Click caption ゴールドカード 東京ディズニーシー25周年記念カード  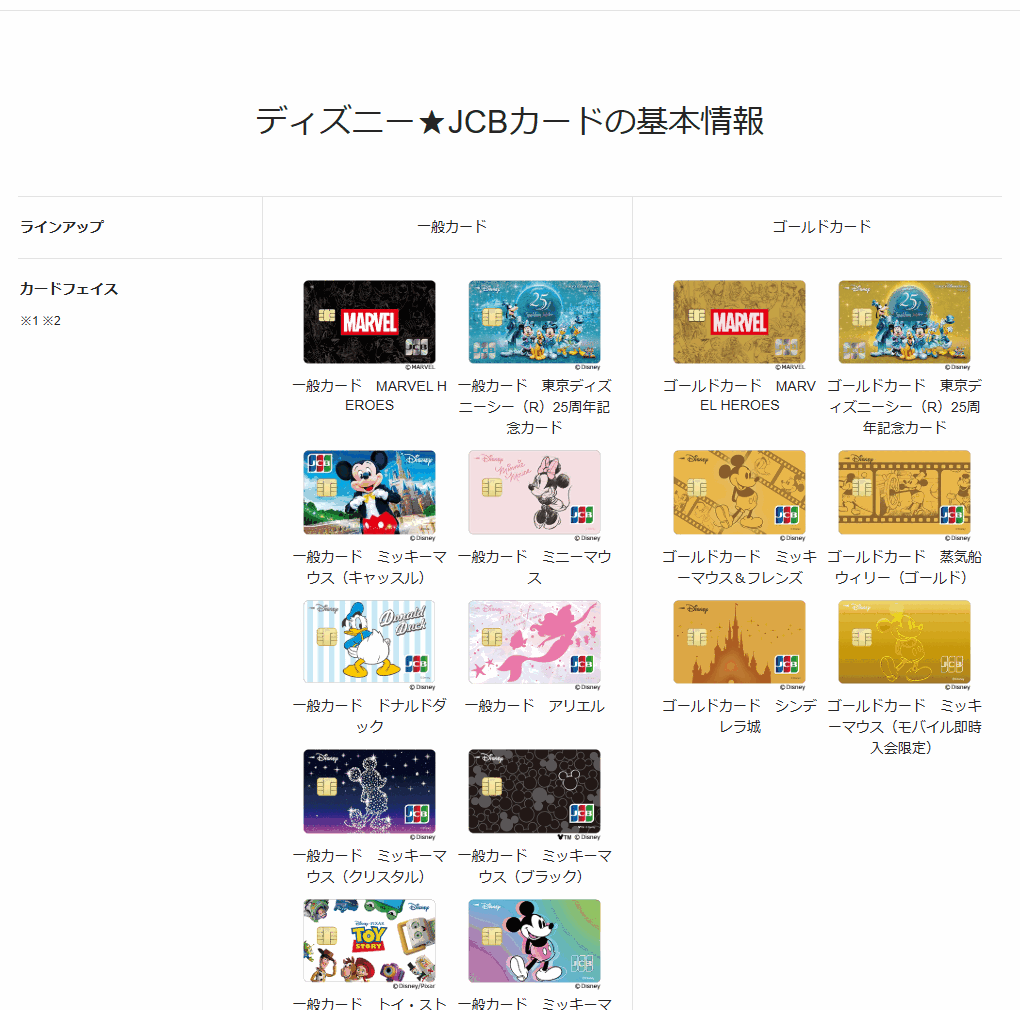[x=905, y=406]
